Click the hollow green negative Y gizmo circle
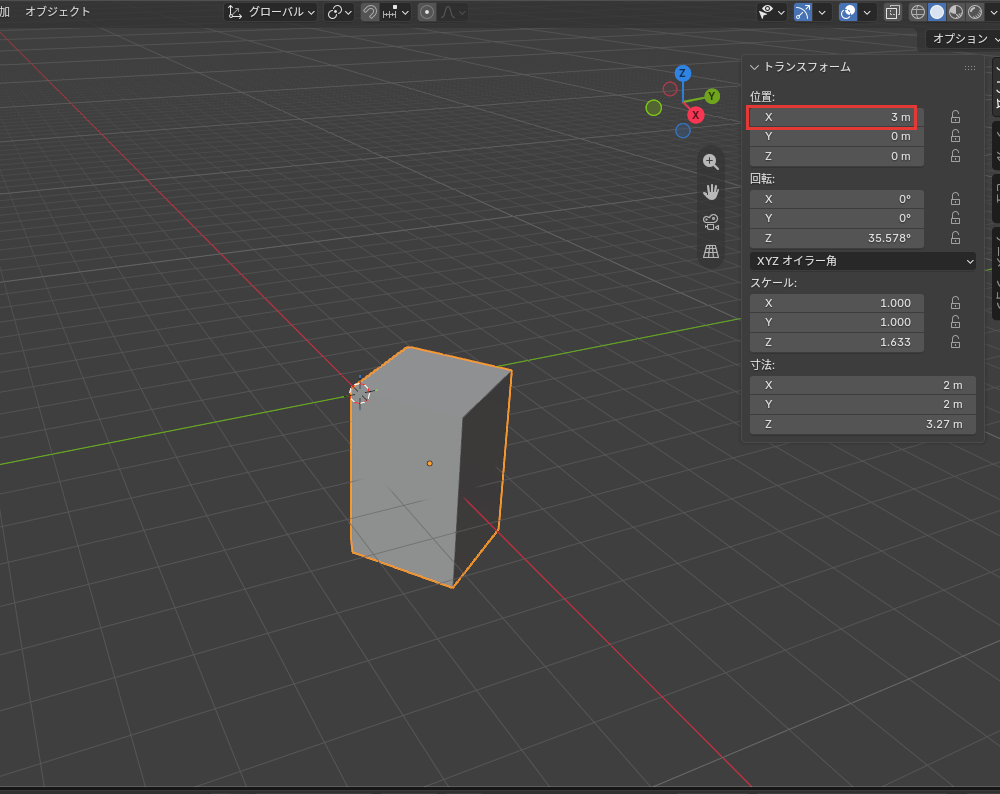The image size is (1000, 794). 654,108
